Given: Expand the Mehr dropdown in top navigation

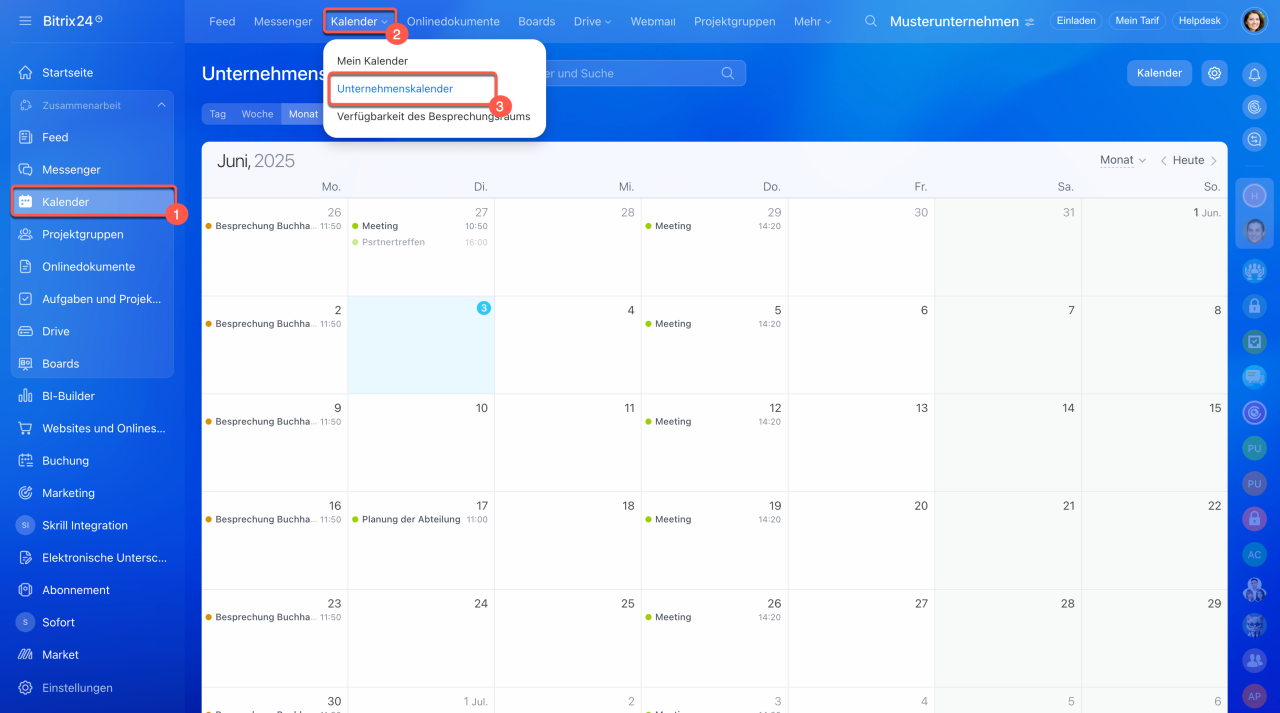Looking at the screenshot, I should tap(812, 22).
